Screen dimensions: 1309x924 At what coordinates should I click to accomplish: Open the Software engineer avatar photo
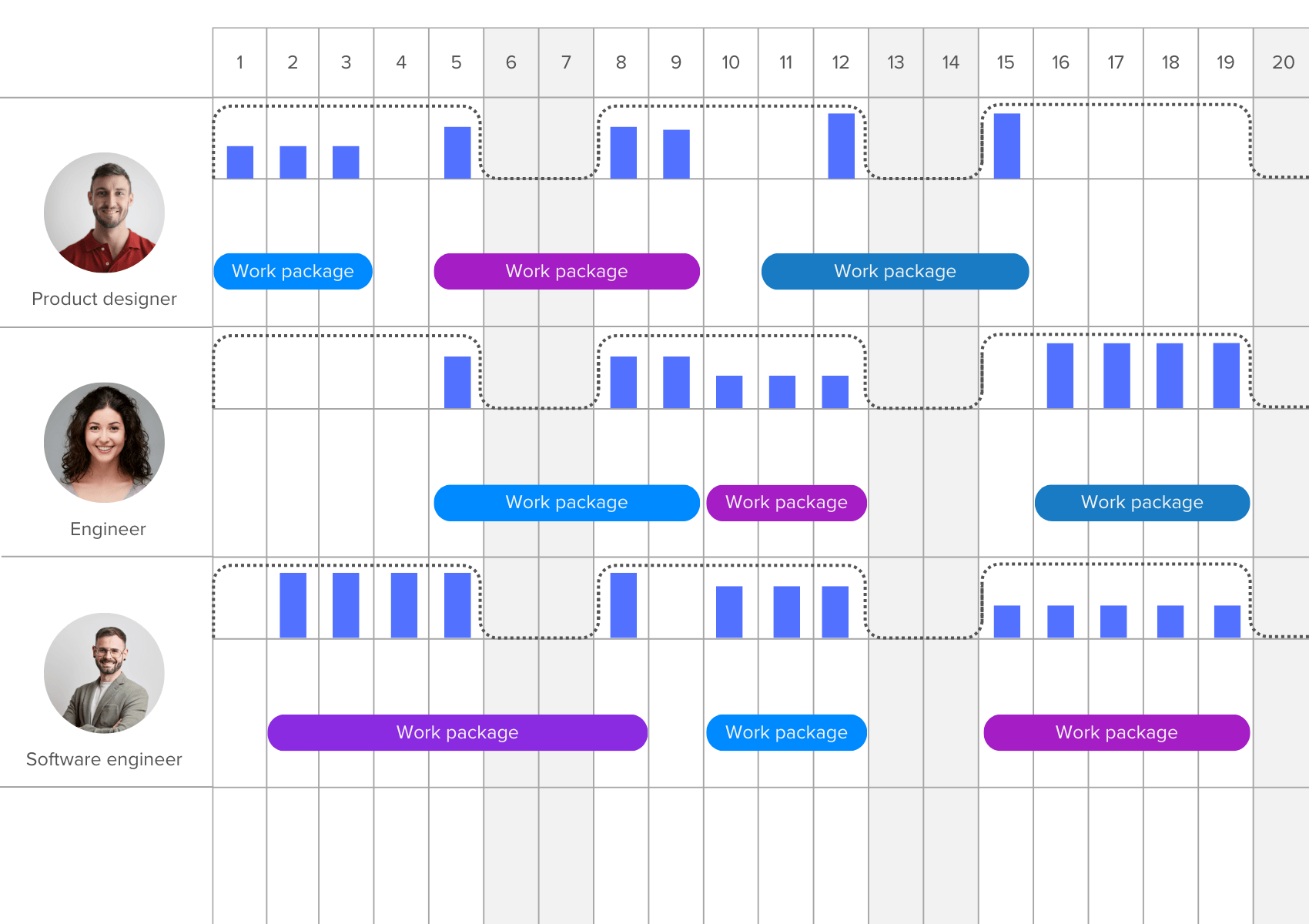pyautogui.click(x=104, y=673)
